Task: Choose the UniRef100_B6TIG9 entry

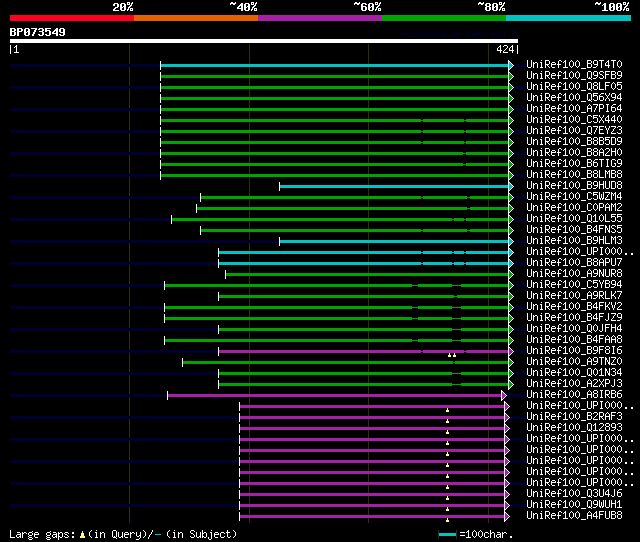Action: pyautogui.click(x=574, y=164)
